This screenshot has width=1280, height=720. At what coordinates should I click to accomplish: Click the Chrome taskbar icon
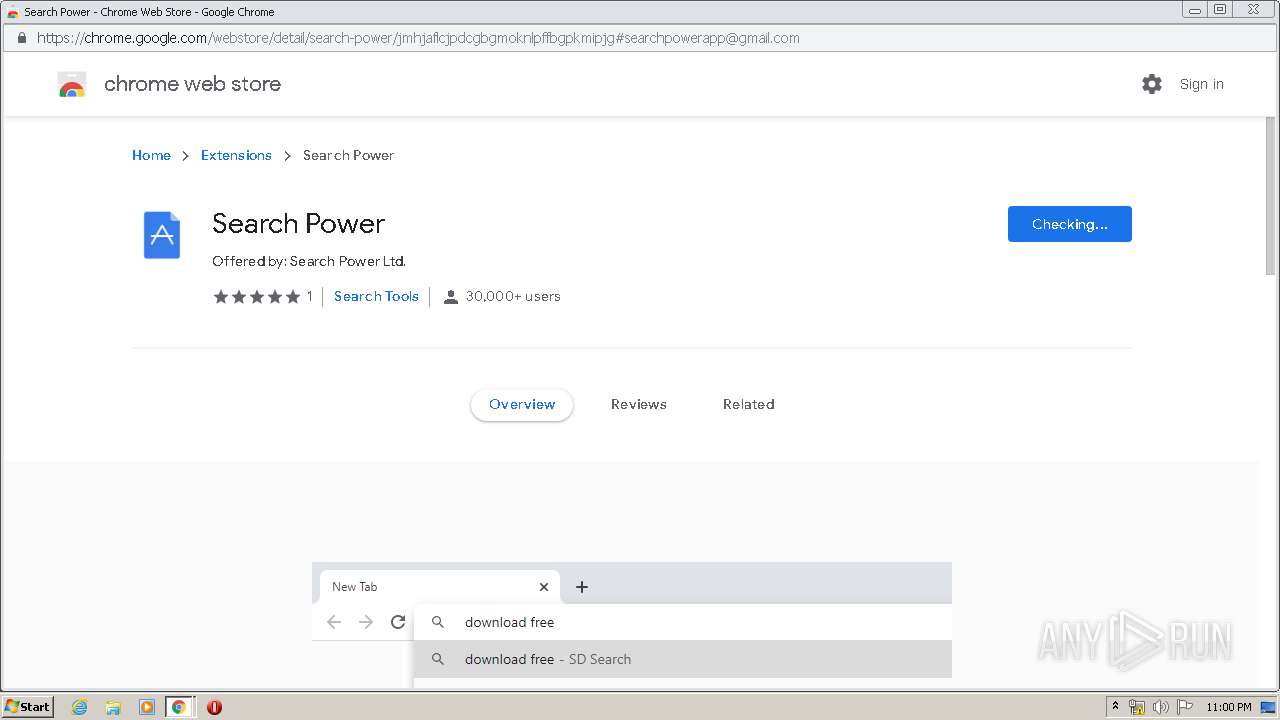click(x=179, y=707)
